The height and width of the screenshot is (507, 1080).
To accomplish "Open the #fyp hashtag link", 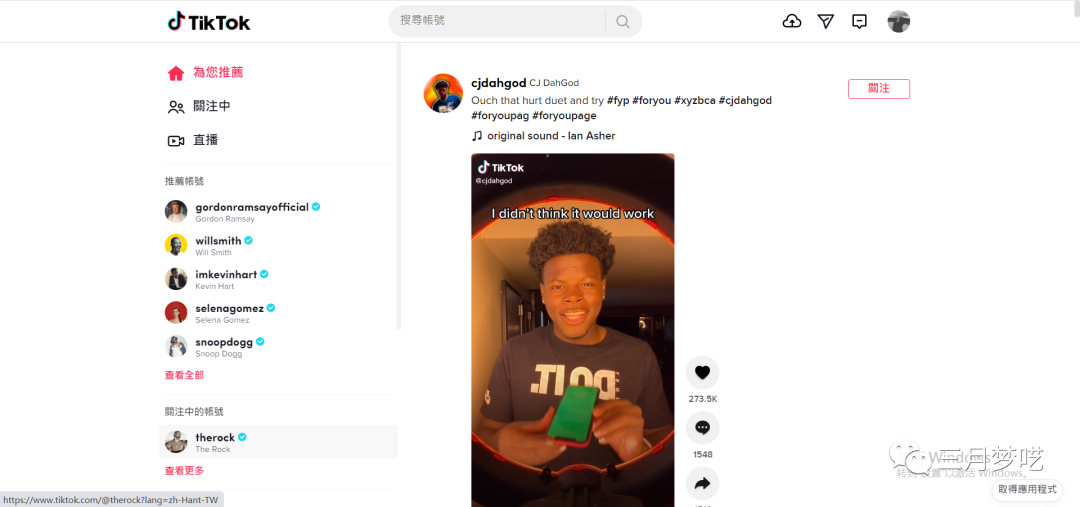I will [618, 101].
